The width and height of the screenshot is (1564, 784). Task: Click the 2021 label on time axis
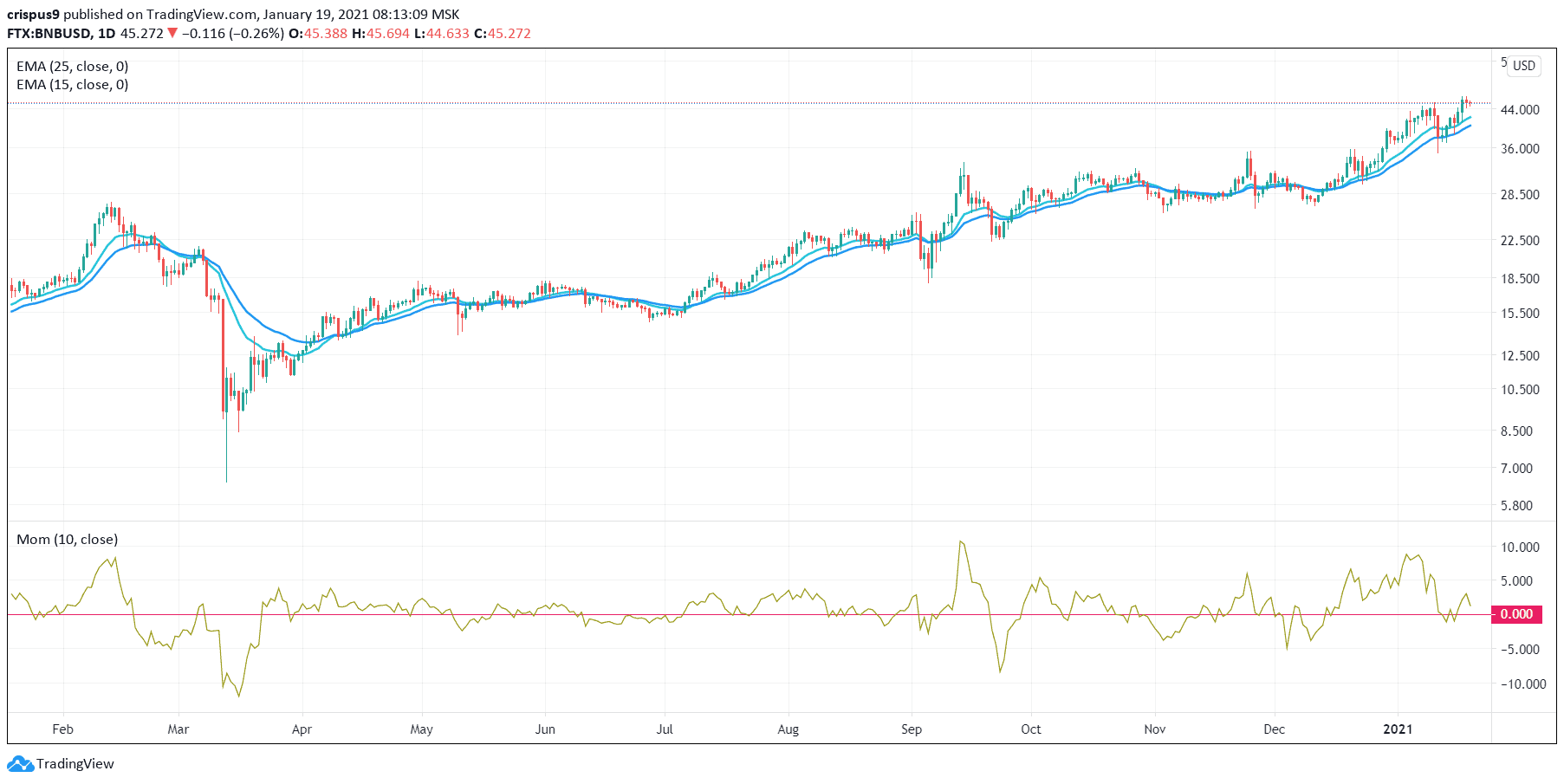pyautogui.click(x=1398, y=729)
